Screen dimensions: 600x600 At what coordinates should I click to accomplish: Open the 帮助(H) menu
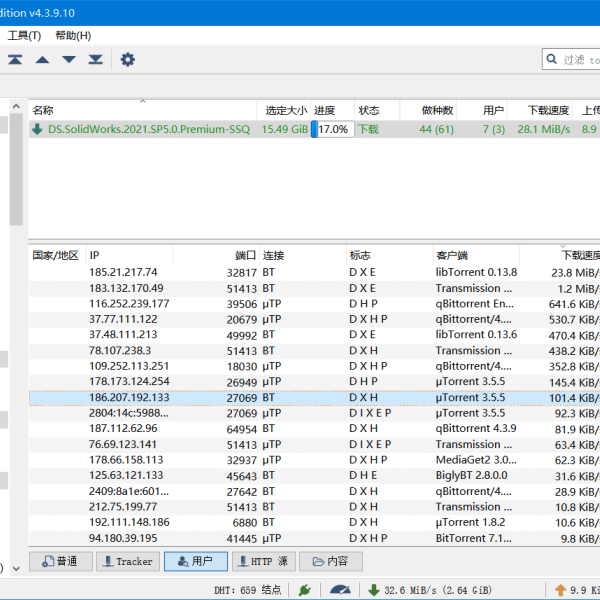click(x=73, y=36)
